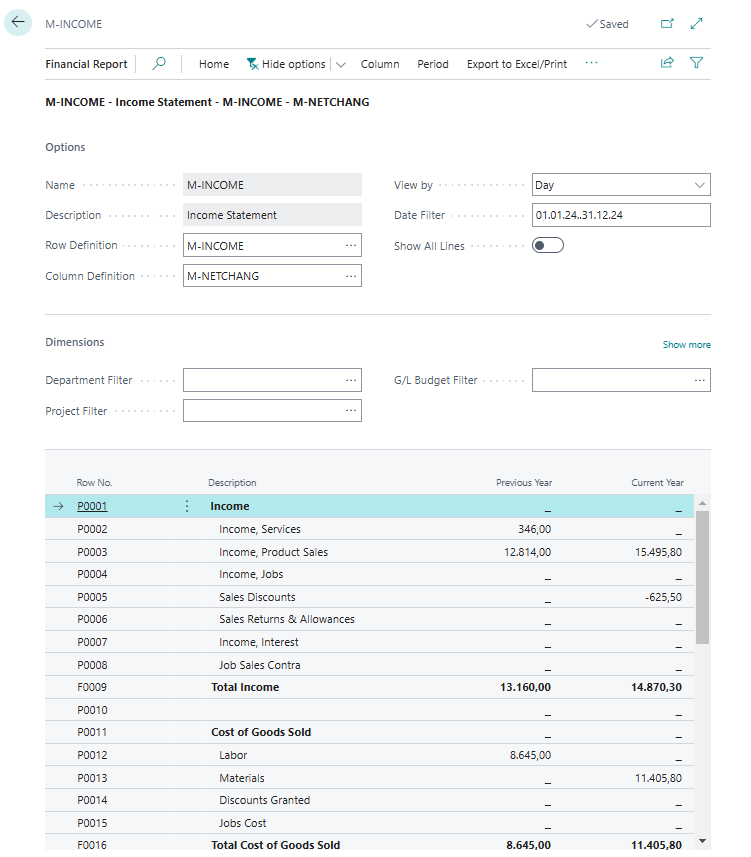Select the Discounts Granted row
This screenshot has width=751, height=857.
coord(369,800)
